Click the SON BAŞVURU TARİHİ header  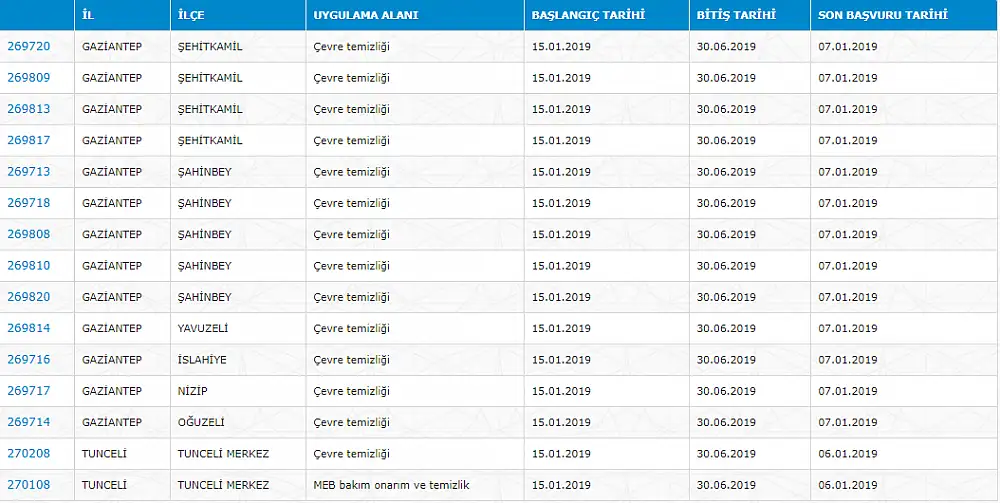pyautogui.click(x=883, y=15)
